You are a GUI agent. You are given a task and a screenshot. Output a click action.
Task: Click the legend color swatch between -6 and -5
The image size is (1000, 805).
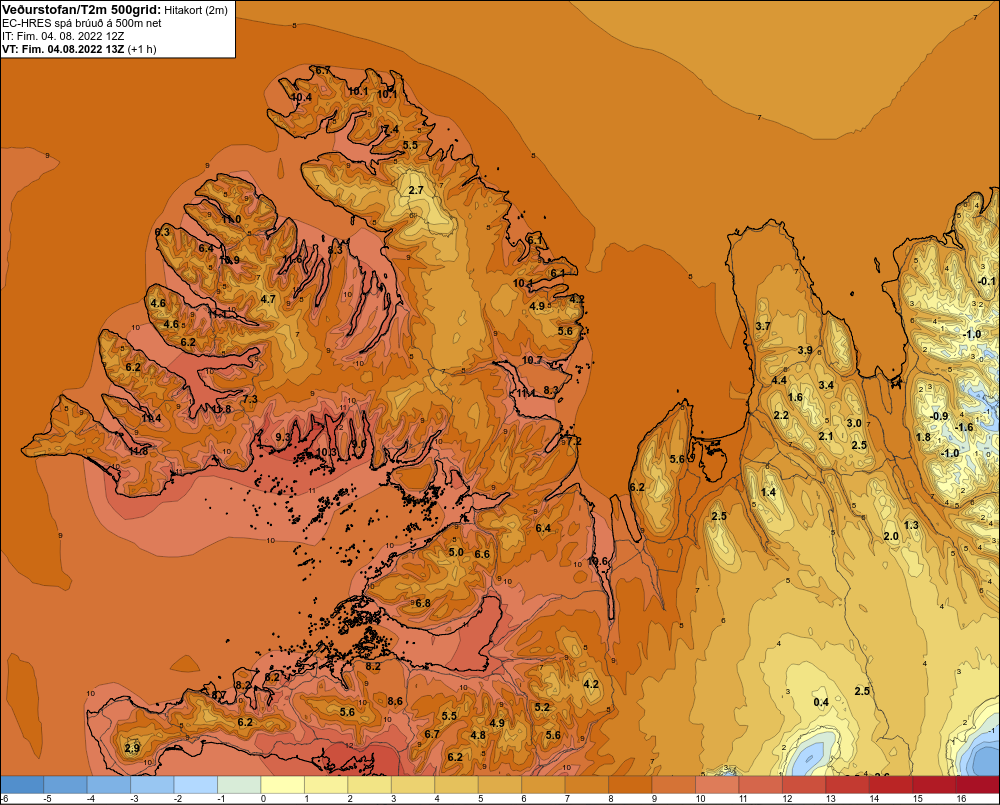tap(22, 785)
